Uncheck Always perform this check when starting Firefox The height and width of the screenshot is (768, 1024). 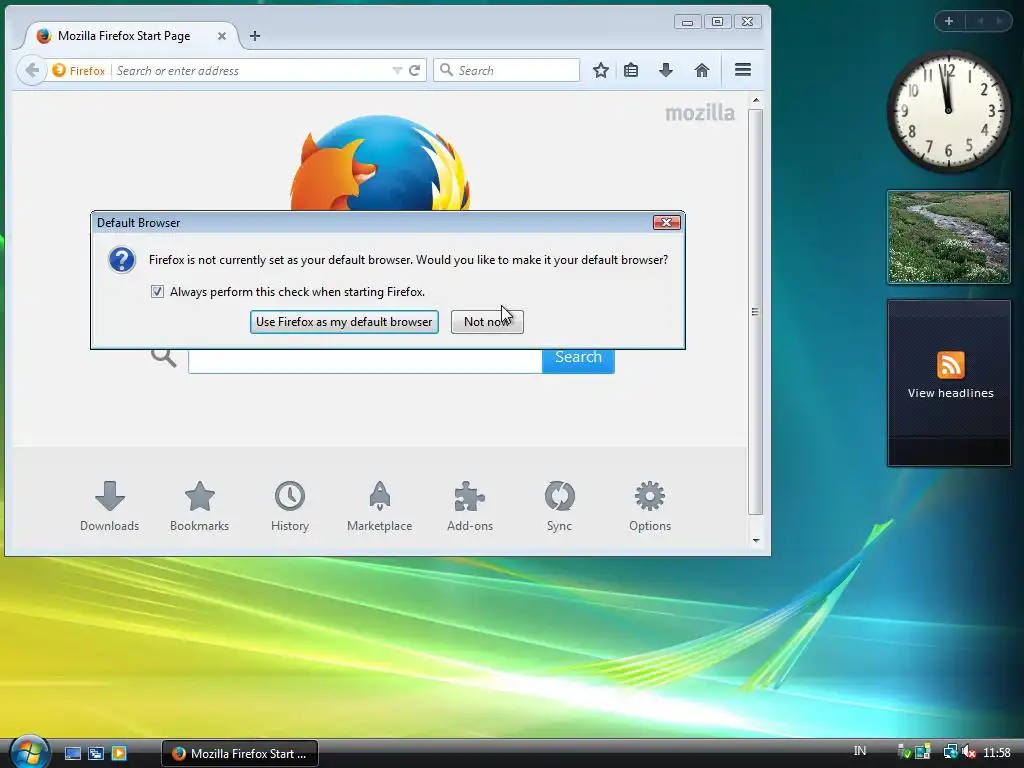tap(157, 291)
